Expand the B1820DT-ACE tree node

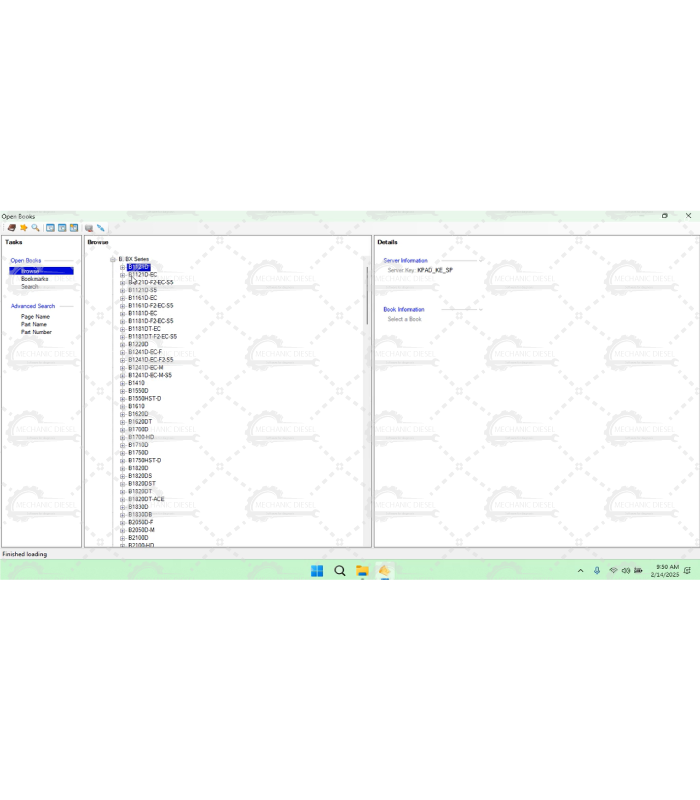(x=122, y=499)
